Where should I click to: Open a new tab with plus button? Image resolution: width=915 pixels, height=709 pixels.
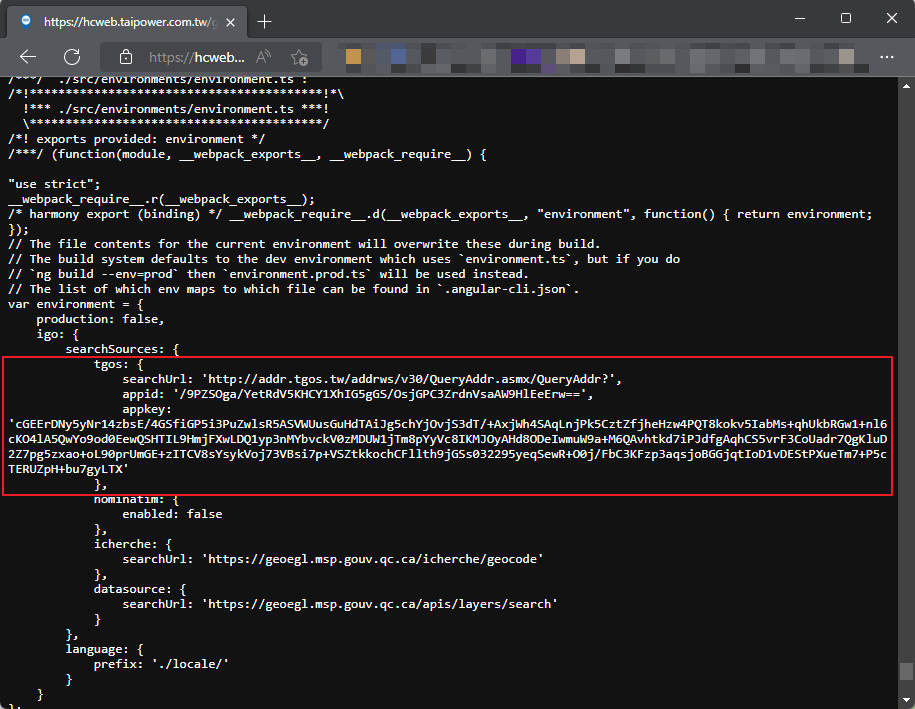coord(264,22)
